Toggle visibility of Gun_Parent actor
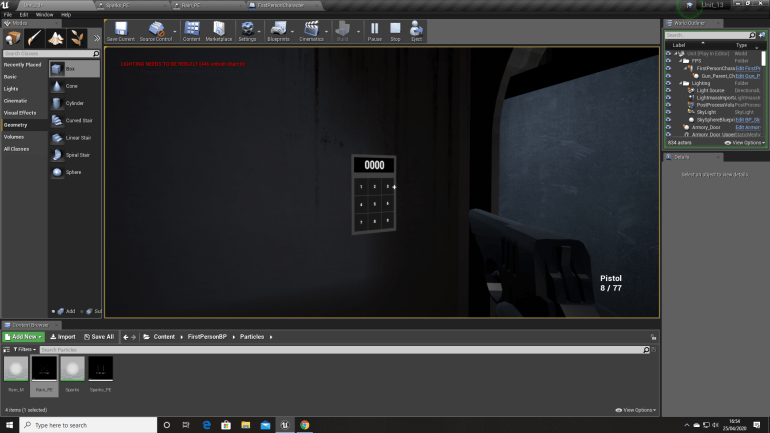Screen dimensions: 770x433 coord(668,76)
